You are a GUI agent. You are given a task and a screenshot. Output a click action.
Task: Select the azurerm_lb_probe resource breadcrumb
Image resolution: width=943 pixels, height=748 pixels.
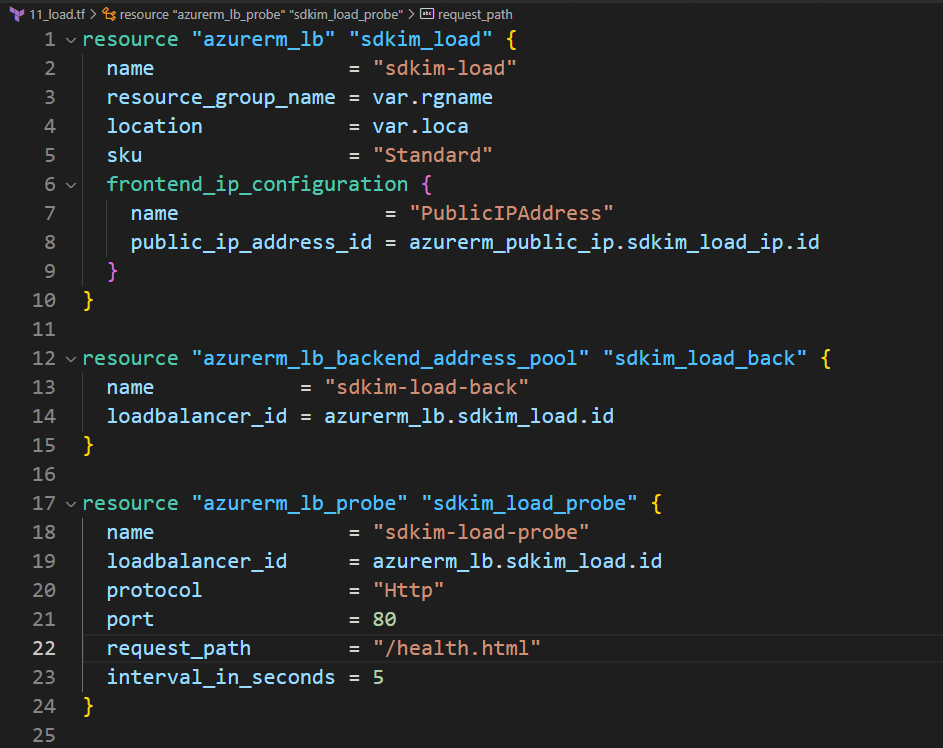coord(261,14)
